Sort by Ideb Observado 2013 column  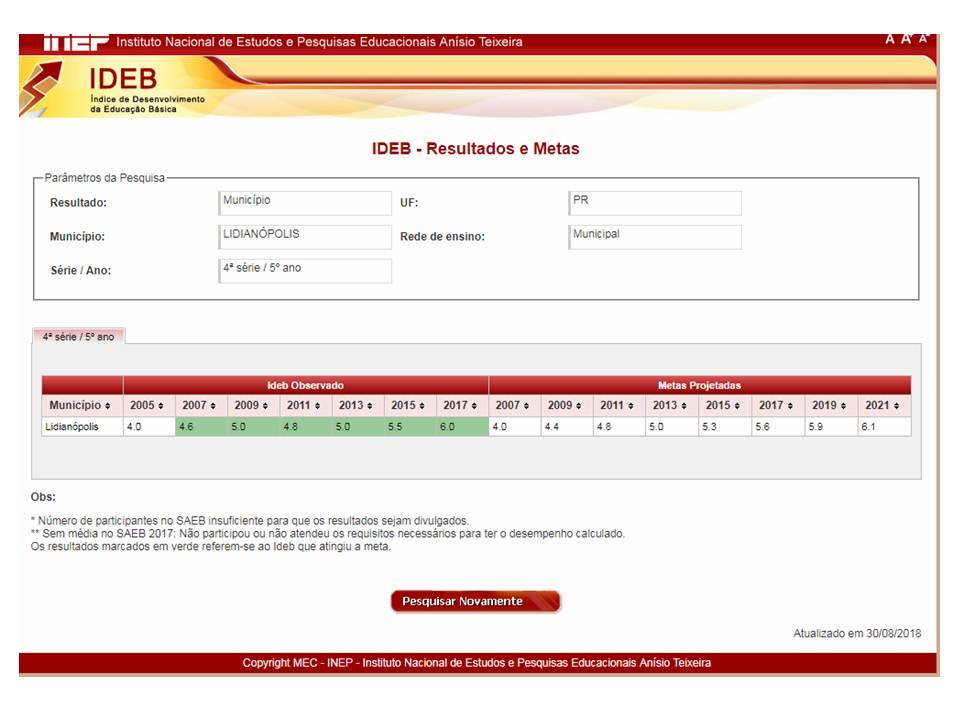tap(358, 405)
